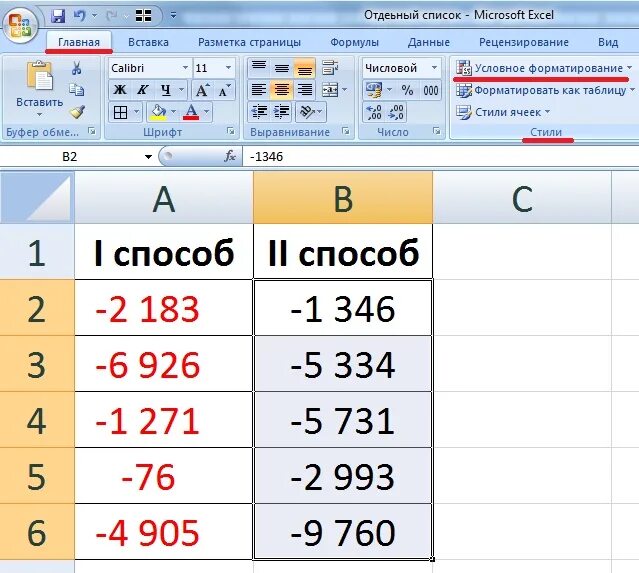Screen dimensions: 639x573
Task: Align text to middle of cell
Action: click(x=282, y=67)
